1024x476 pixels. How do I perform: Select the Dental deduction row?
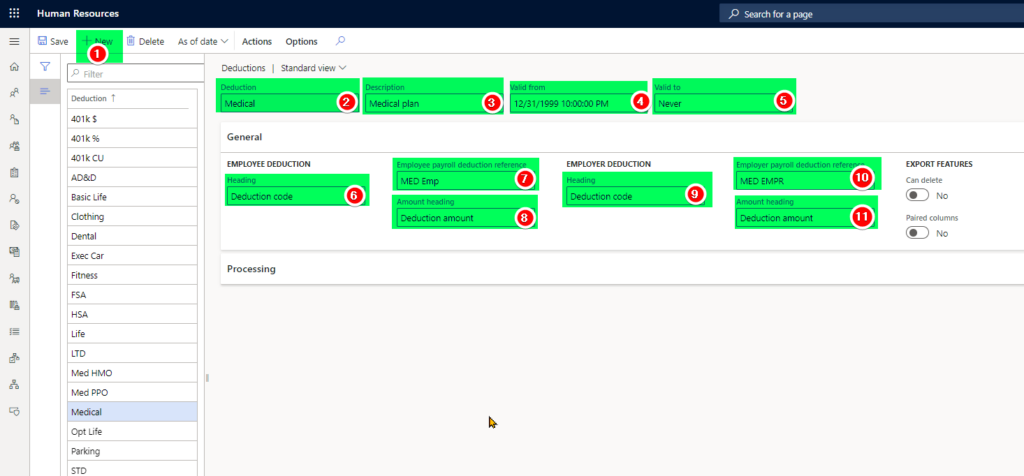coord(133,236)
